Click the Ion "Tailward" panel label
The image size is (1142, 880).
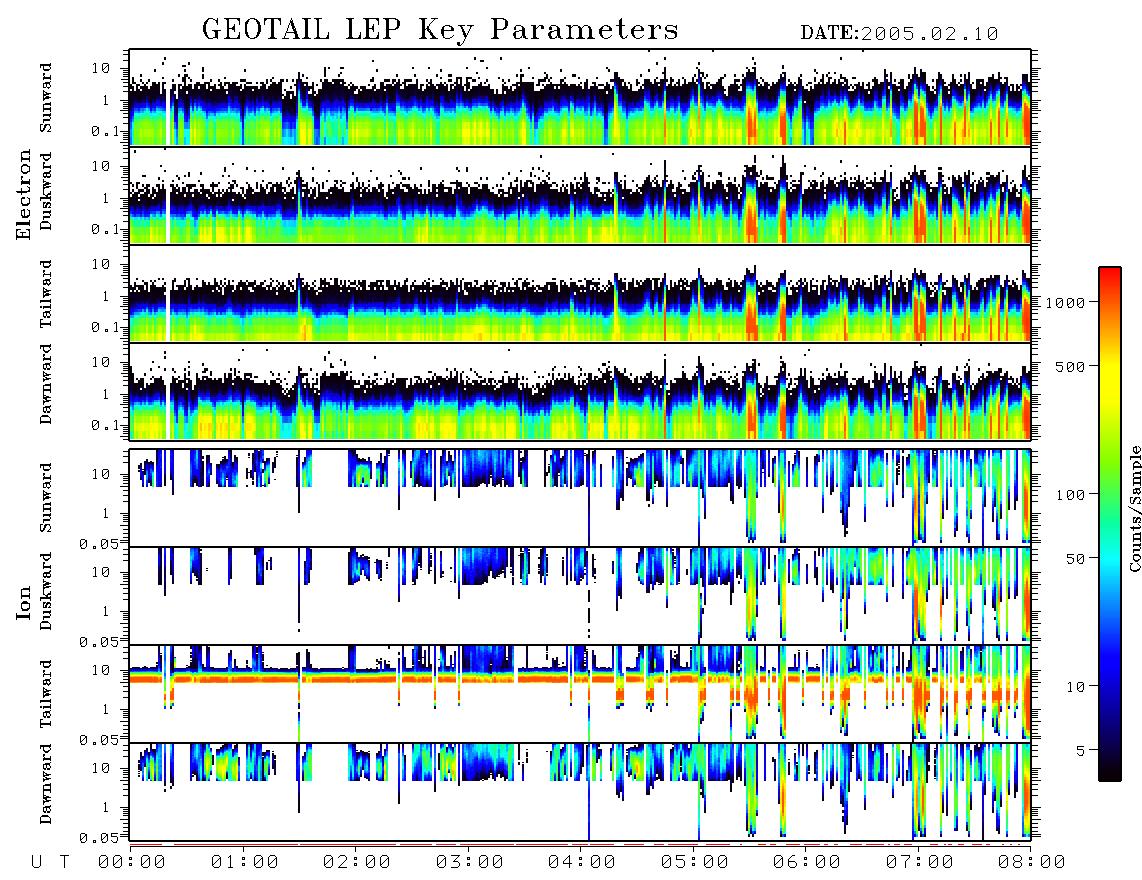pos(46,694)
